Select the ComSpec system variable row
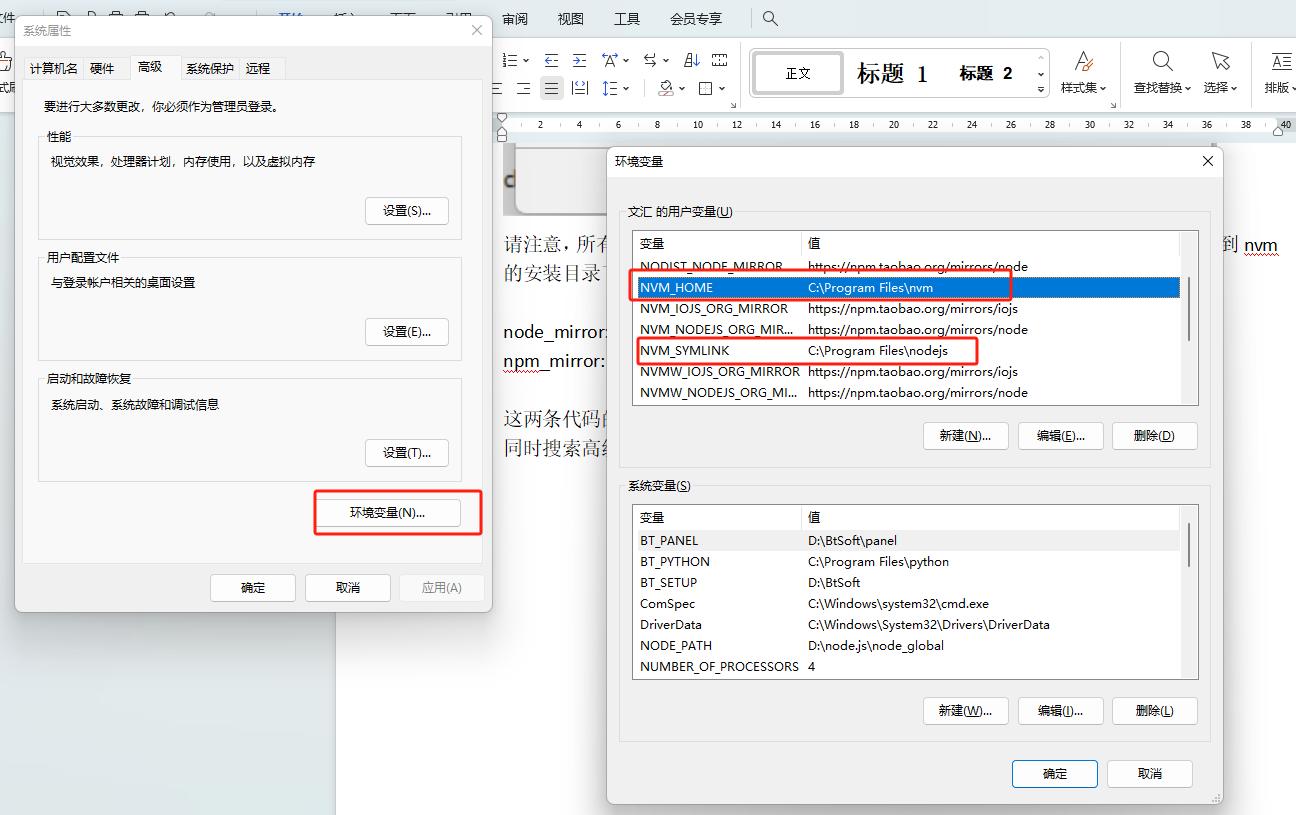 click(908, 603)
